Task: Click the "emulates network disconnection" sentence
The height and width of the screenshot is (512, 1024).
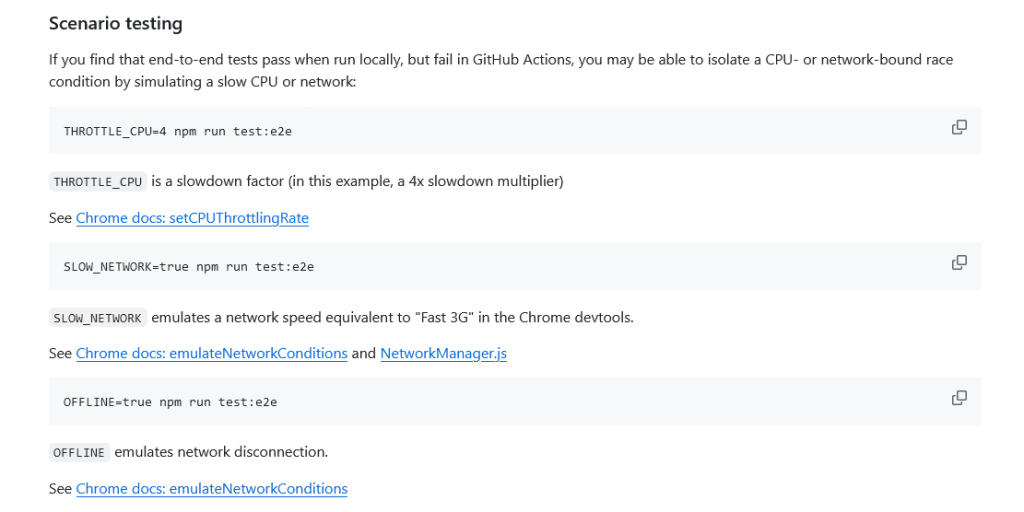Action: click(x=221, y=453)
